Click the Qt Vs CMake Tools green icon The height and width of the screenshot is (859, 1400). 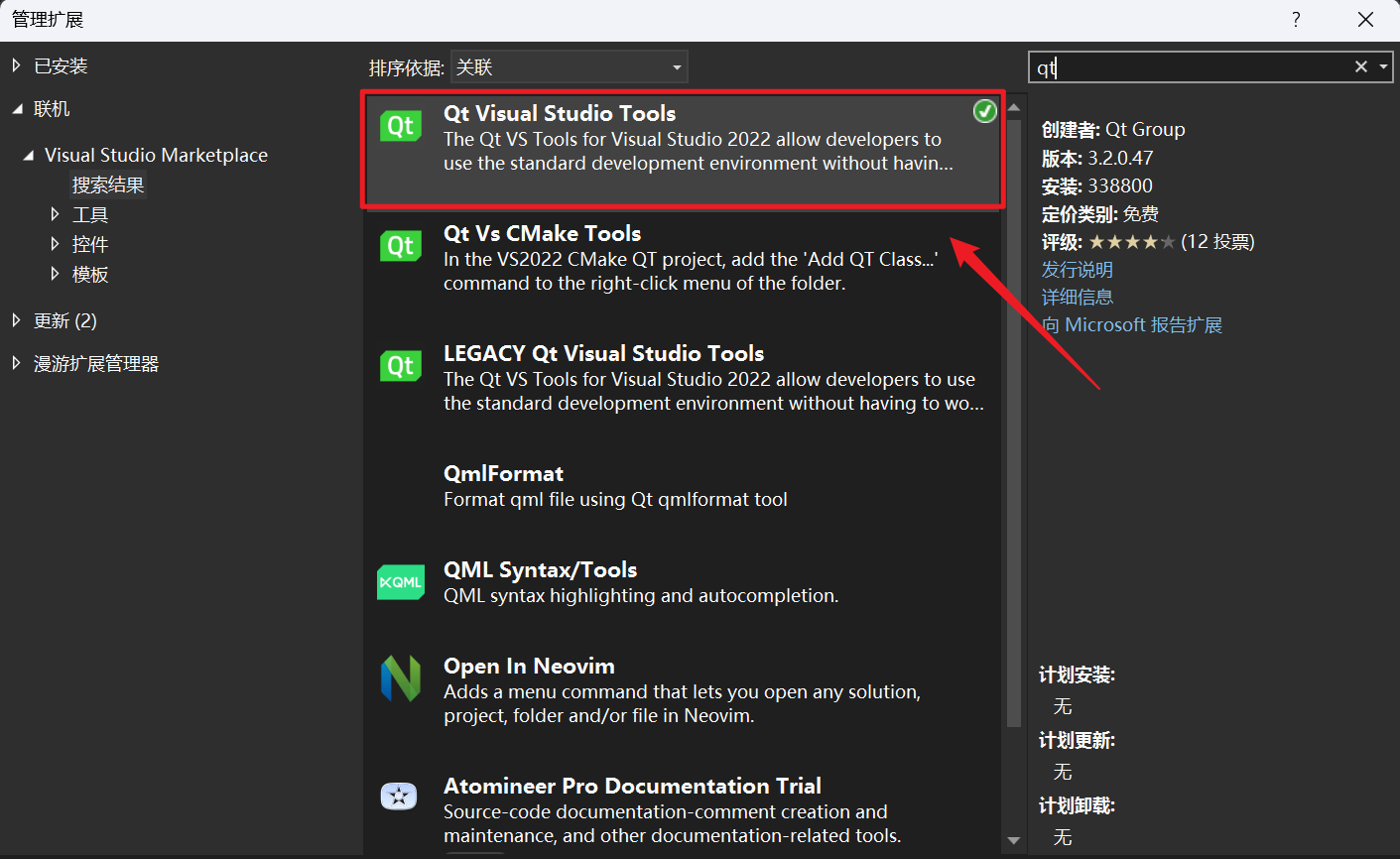point(400,247)
